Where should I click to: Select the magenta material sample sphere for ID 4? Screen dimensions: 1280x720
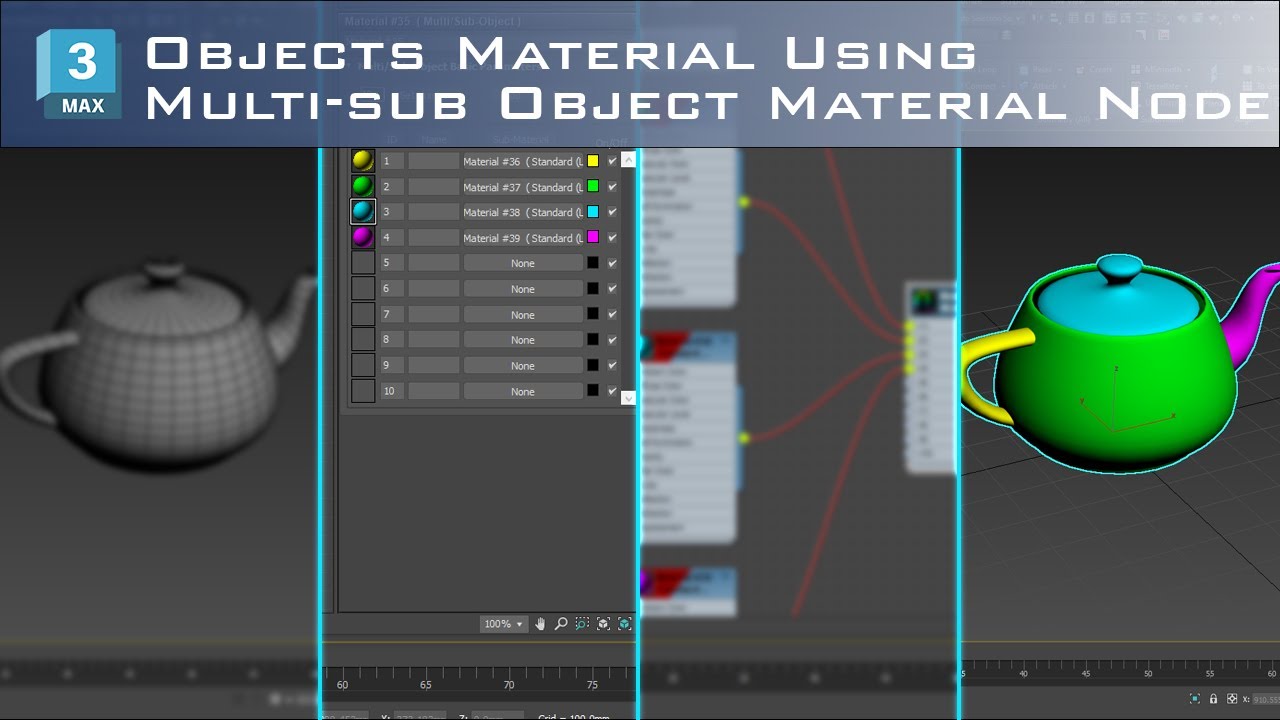(x=363, y=238)
